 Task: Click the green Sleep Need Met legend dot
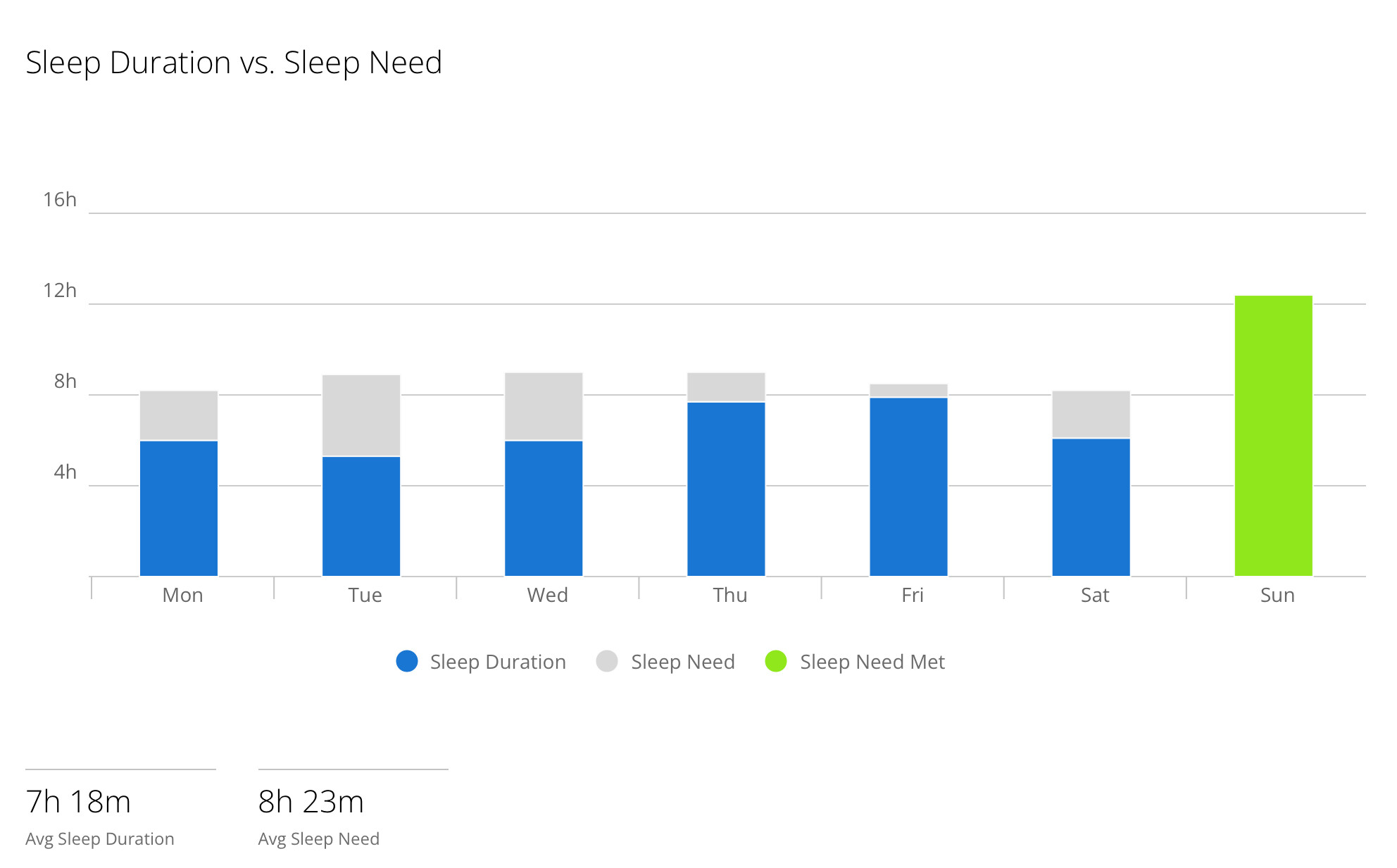pos(775,661)
